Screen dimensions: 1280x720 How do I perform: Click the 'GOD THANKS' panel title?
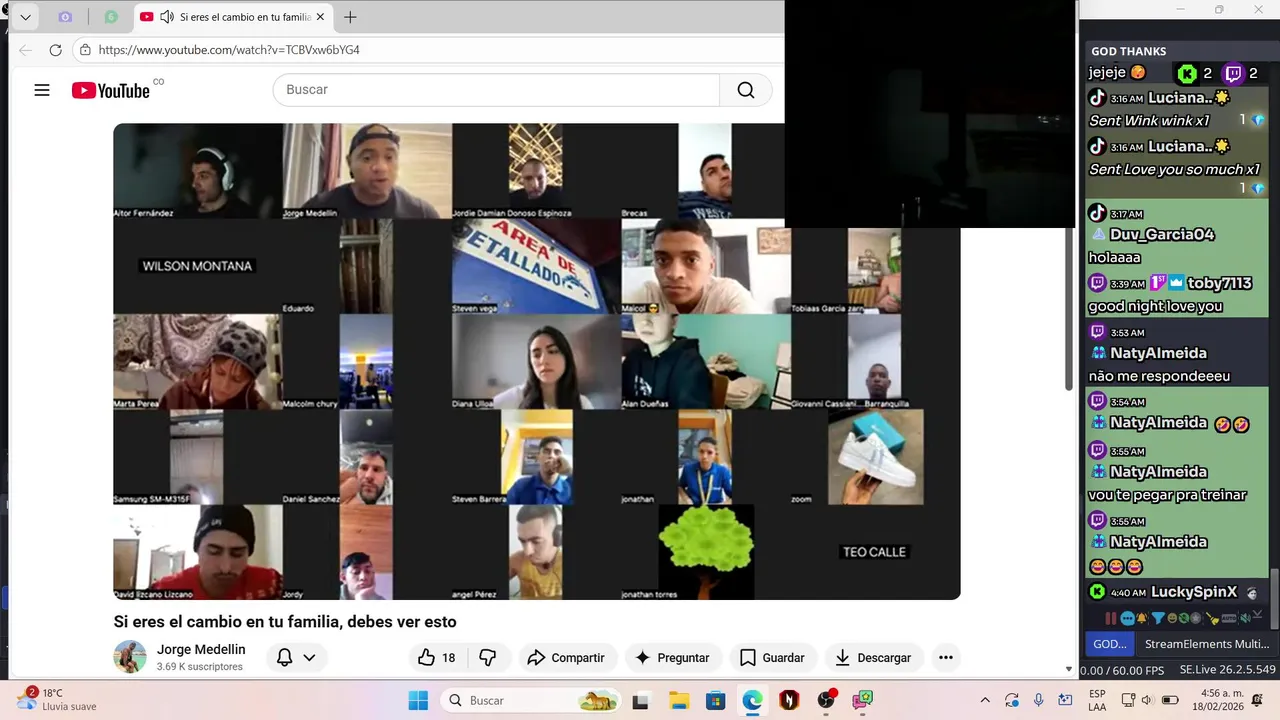coord(1128,51)
